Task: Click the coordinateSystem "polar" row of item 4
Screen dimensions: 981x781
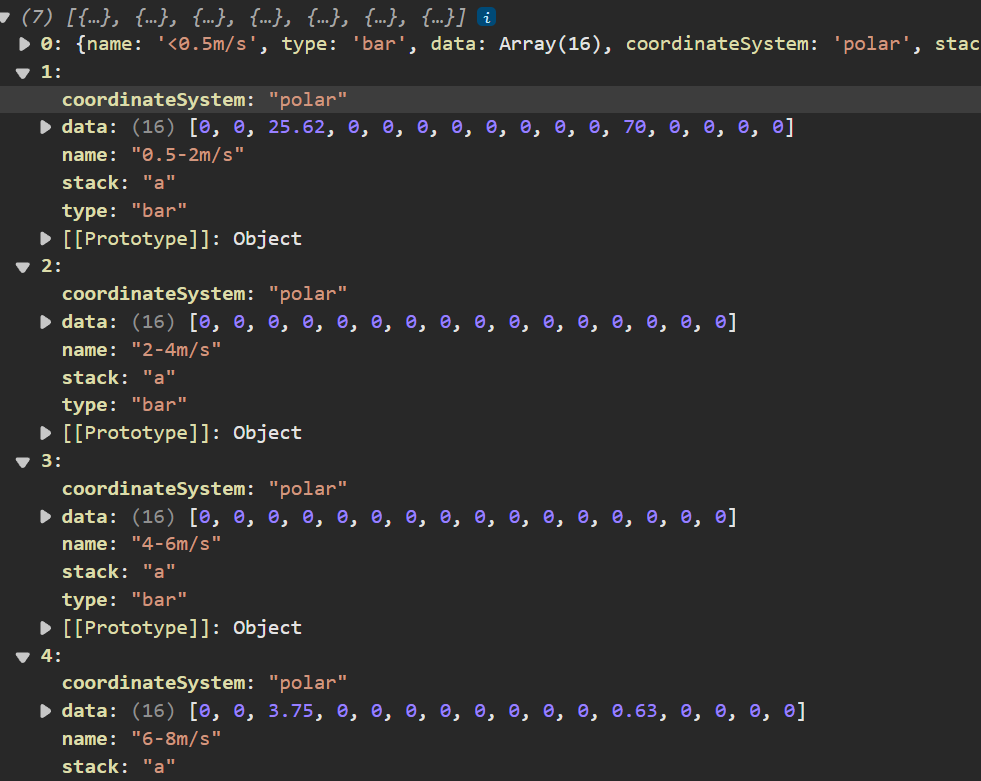Action: point(204,683)
